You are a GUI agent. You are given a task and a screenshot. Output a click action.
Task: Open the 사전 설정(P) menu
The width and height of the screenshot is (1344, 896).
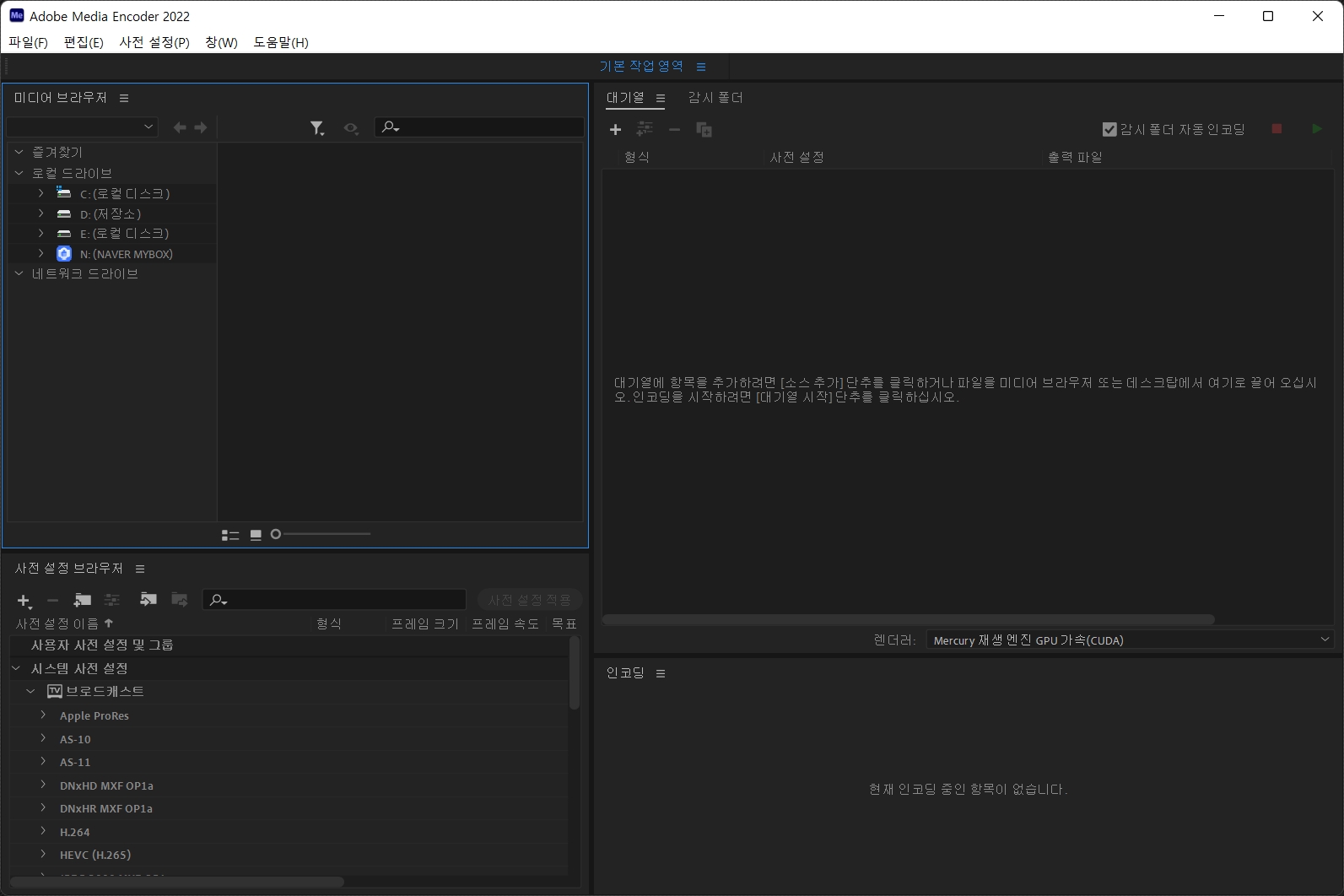(154, 42)
